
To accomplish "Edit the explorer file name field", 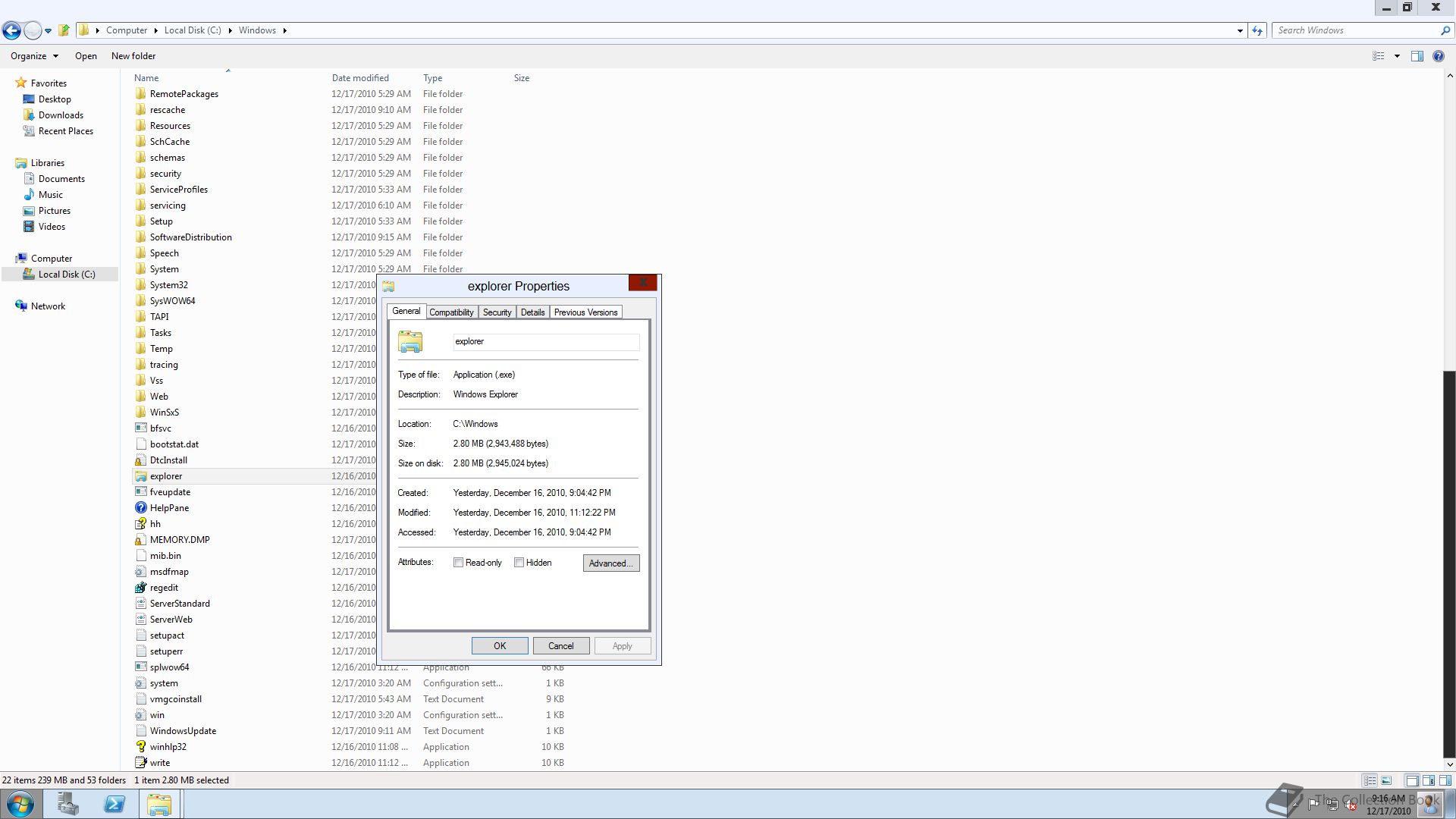I will tap(546, 342).
